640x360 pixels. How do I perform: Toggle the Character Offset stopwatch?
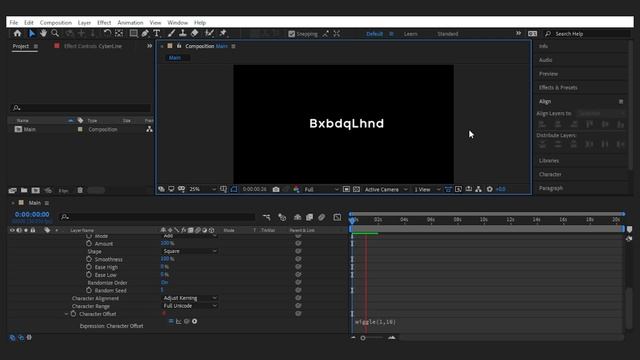73,314
